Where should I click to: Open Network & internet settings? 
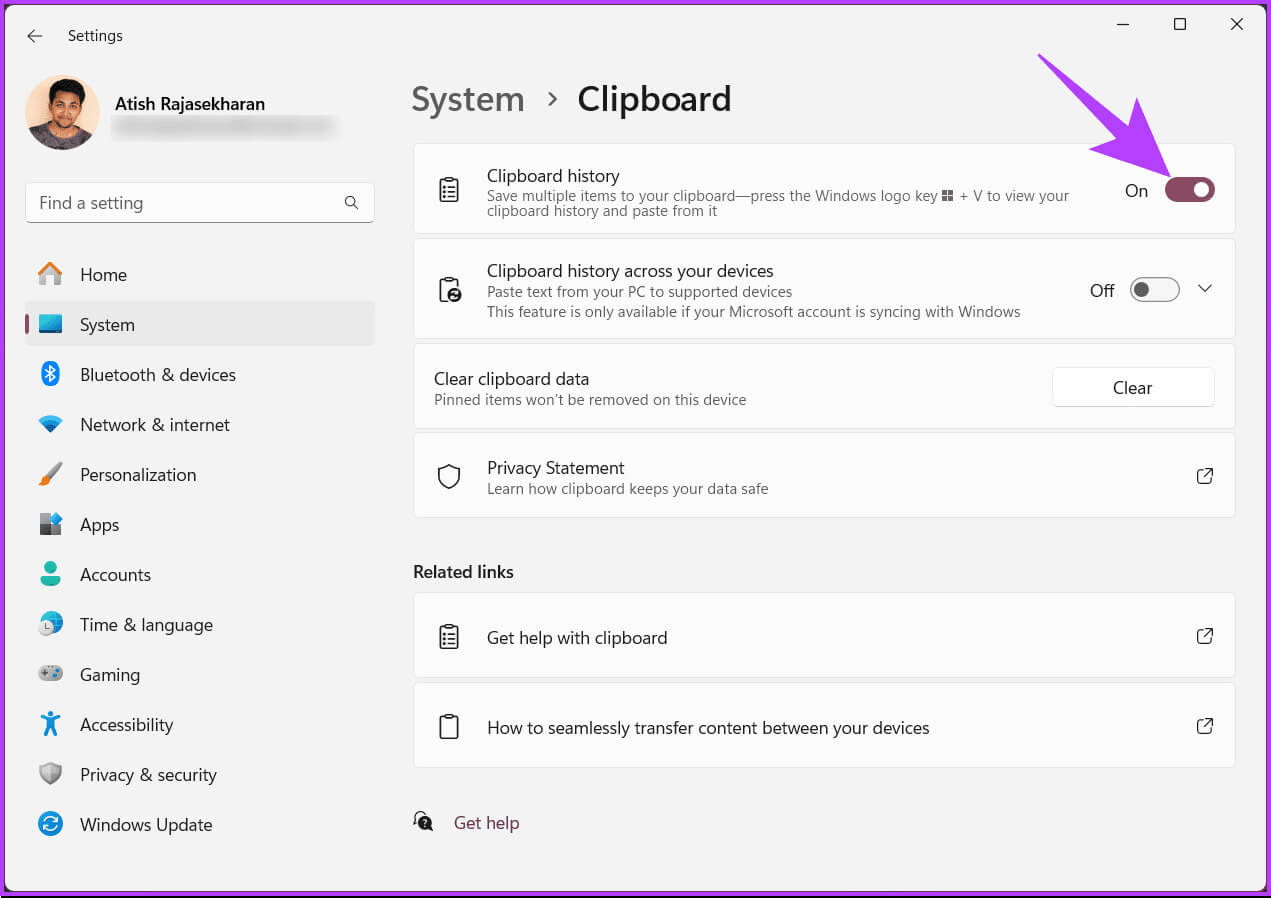200,425
